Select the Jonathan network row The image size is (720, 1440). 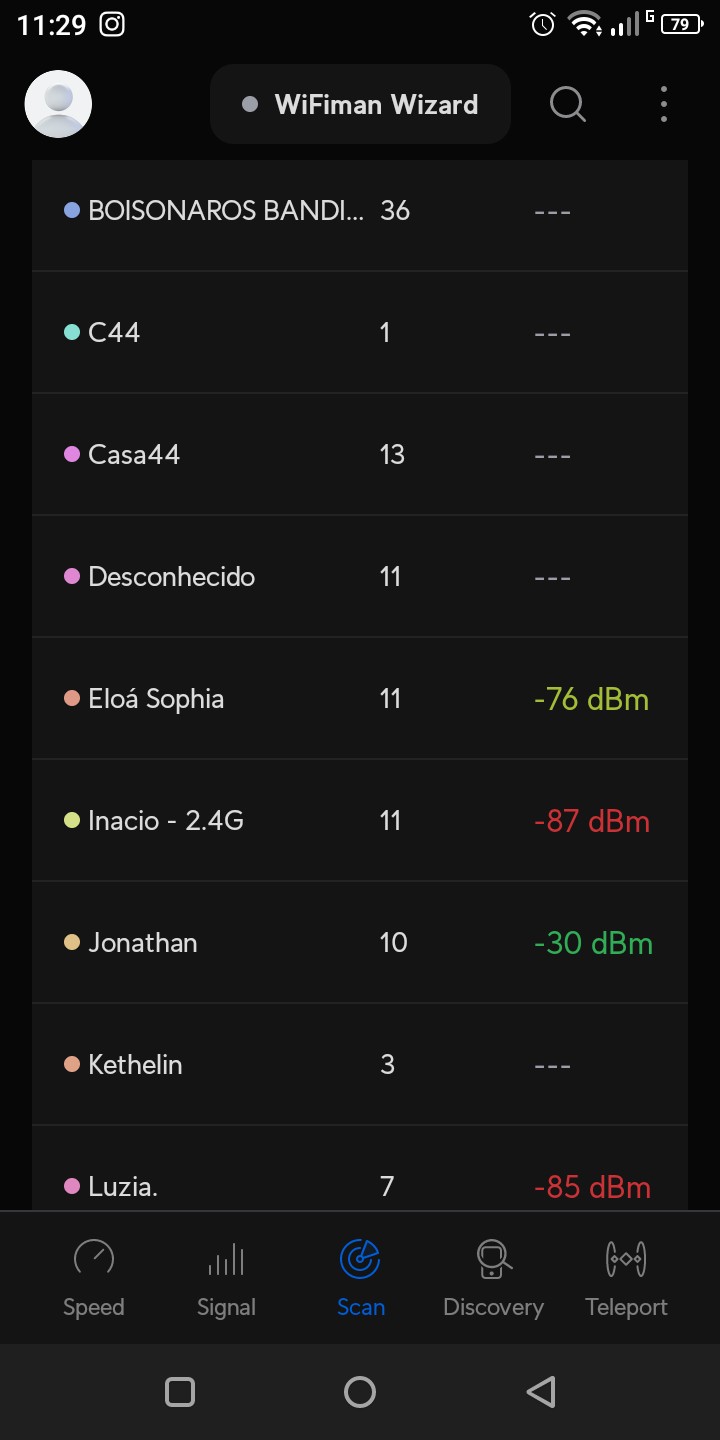(x=360, y=942)
